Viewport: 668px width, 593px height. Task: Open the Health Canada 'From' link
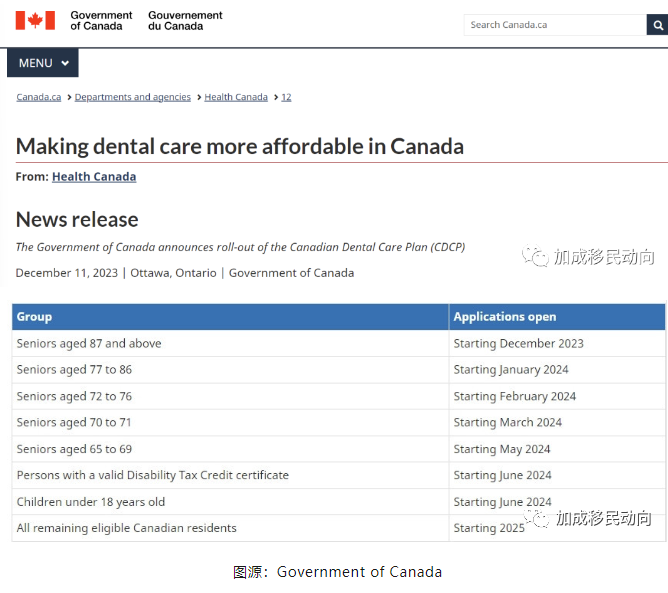[94, 177]
